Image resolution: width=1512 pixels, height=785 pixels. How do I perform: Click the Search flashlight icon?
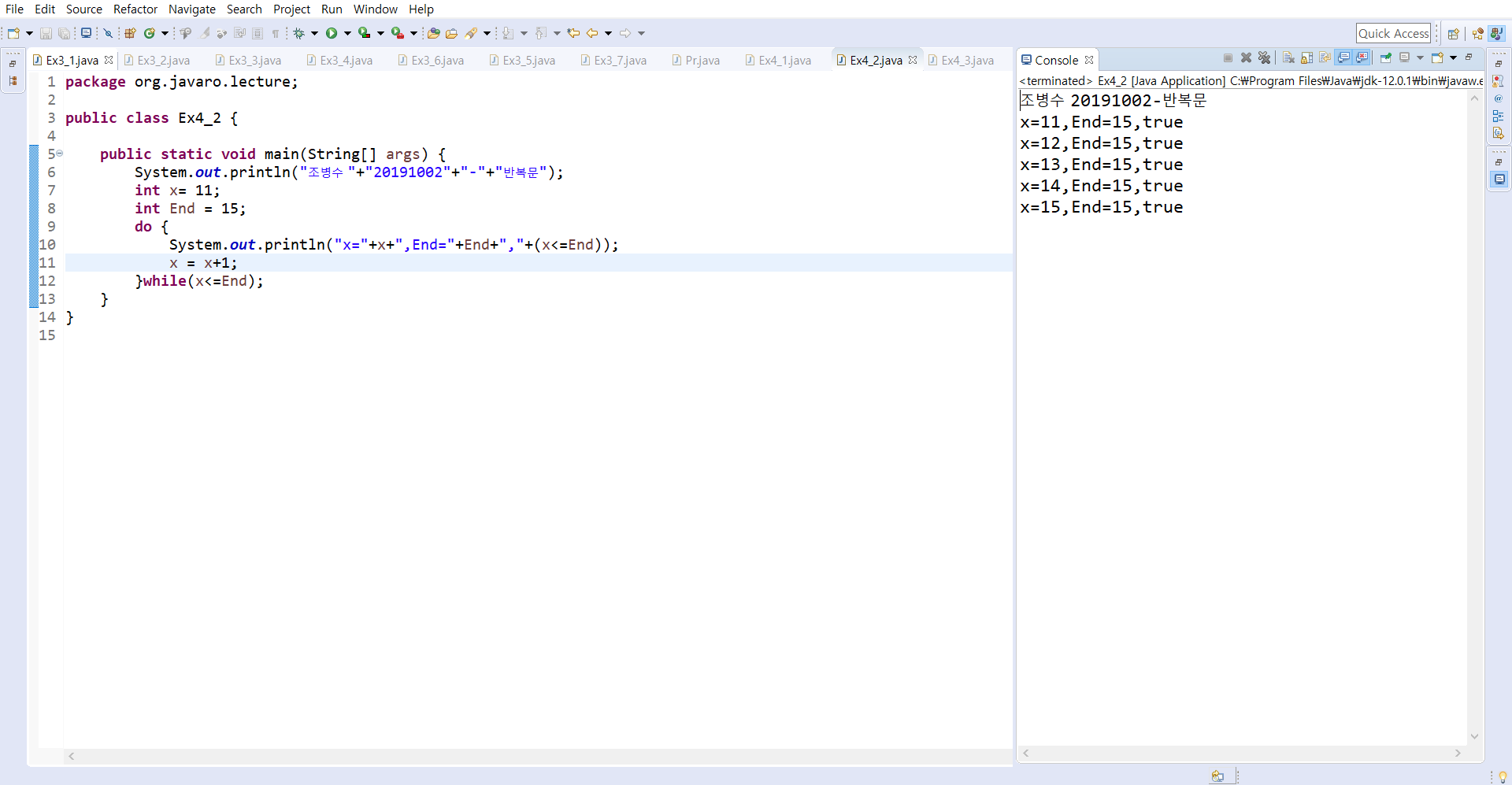click(x=471, y=33)
